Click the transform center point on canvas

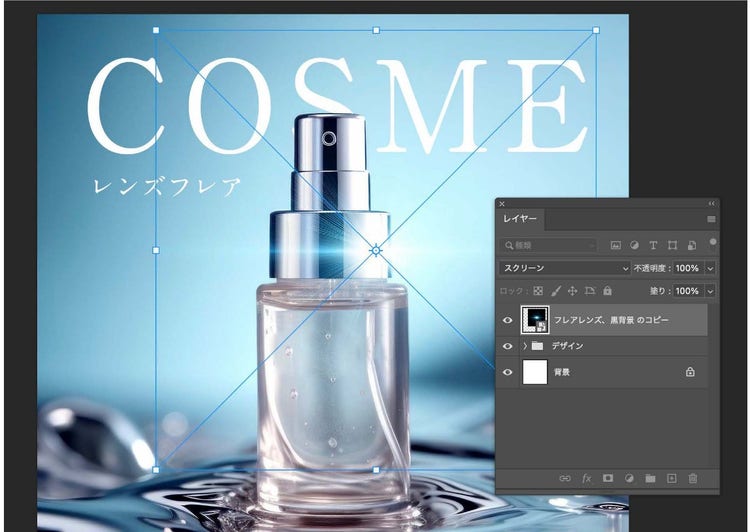click(376, 250)
